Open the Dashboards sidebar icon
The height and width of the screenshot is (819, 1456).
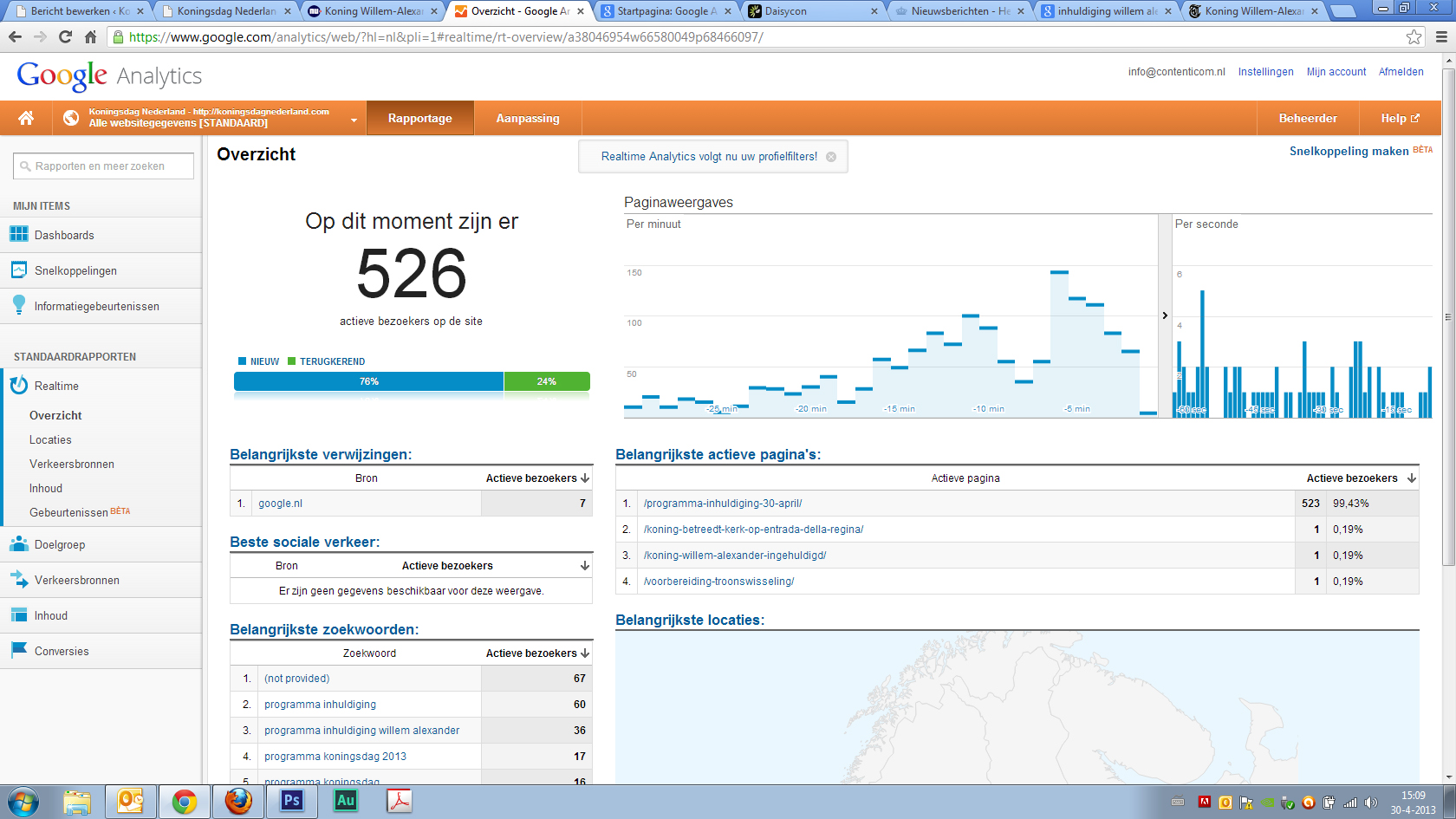coord(18,235)
